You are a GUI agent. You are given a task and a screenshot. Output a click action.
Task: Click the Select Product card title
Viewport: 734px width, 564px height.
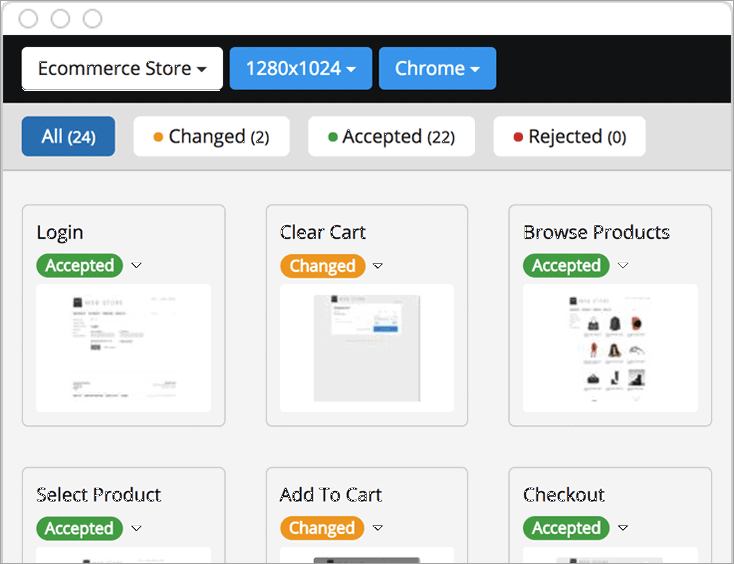(99, 495)
